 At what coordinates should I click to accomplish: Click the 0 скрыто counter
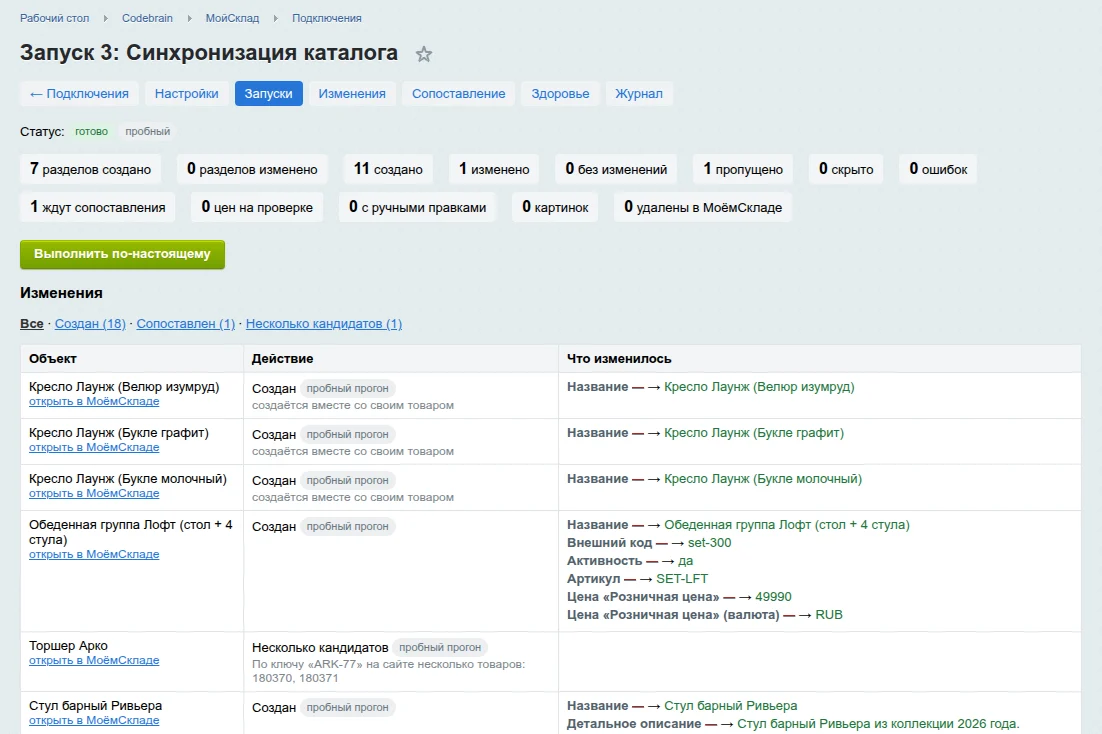point(846,169)
